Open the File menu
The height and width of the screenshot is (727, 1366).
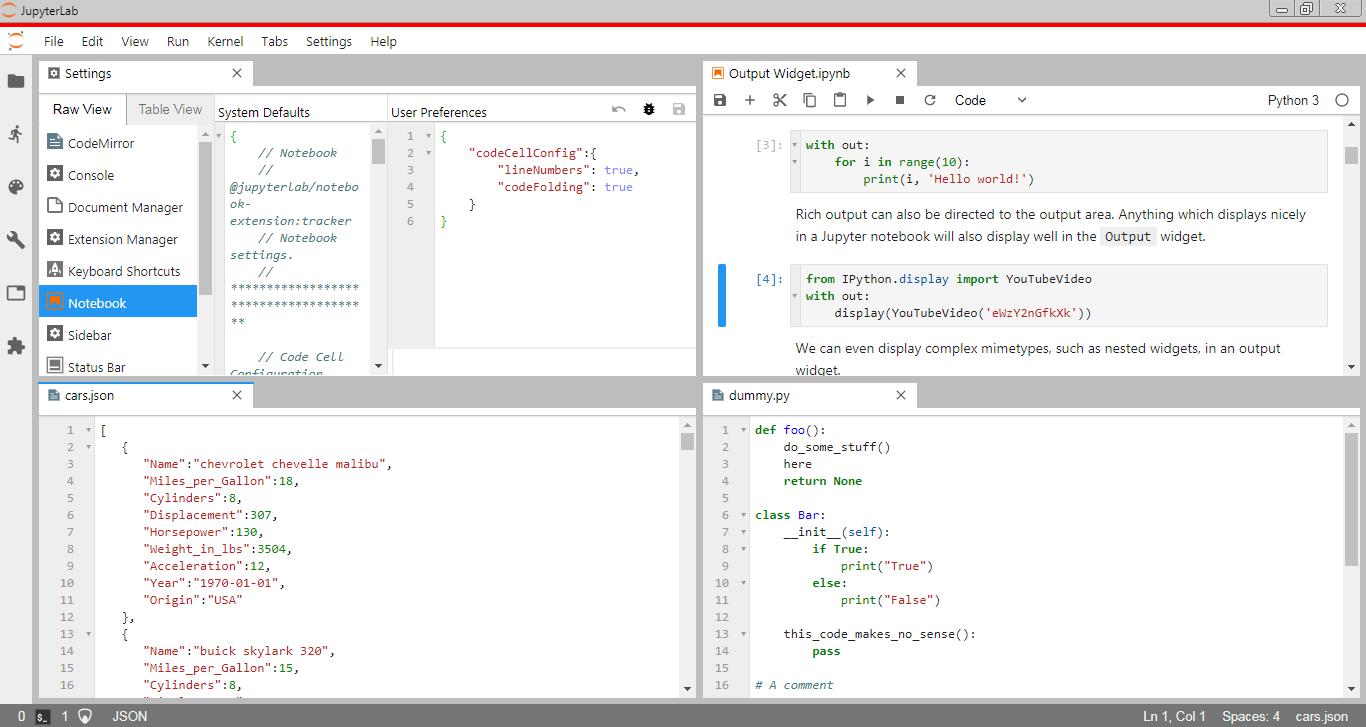pos(54,41)
